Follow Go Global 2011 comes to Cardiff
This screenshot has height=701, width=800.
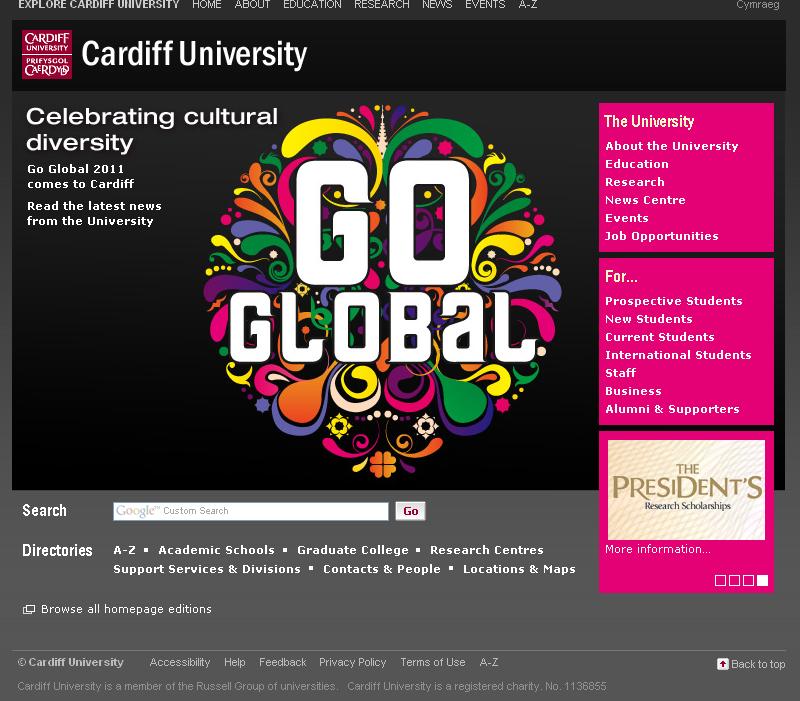81,177
